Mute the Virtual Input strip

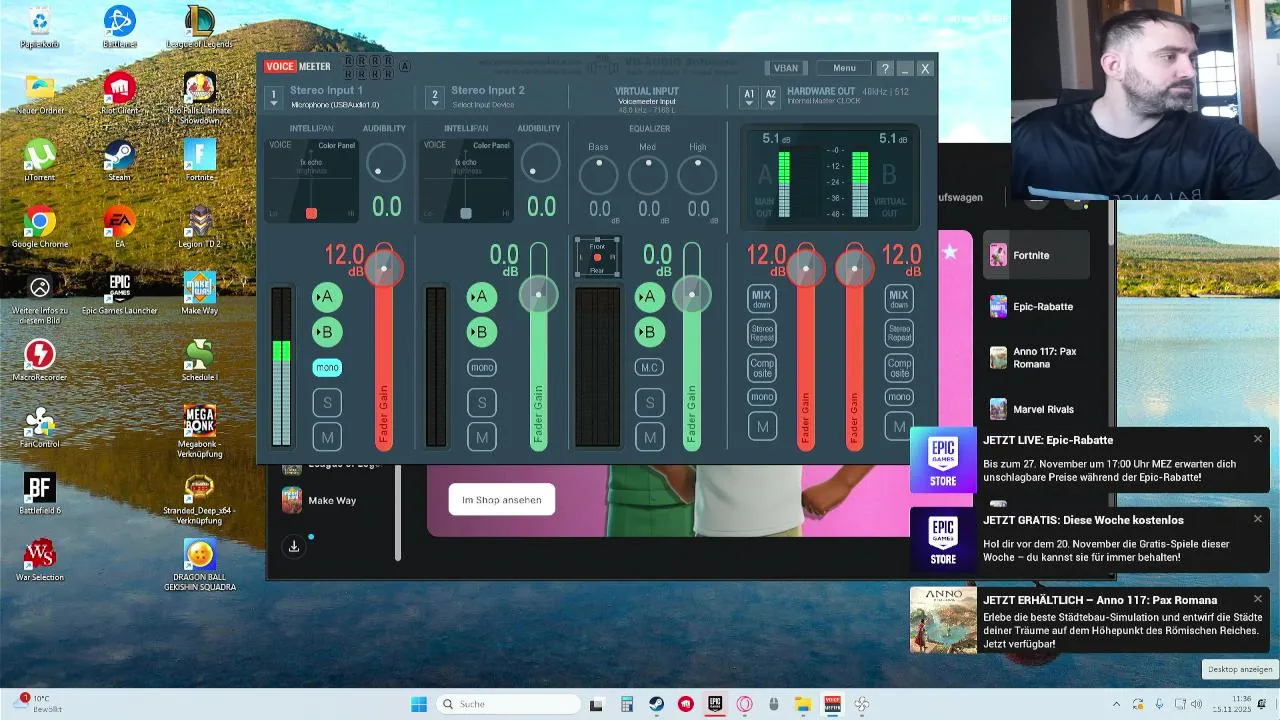(649, 437)
